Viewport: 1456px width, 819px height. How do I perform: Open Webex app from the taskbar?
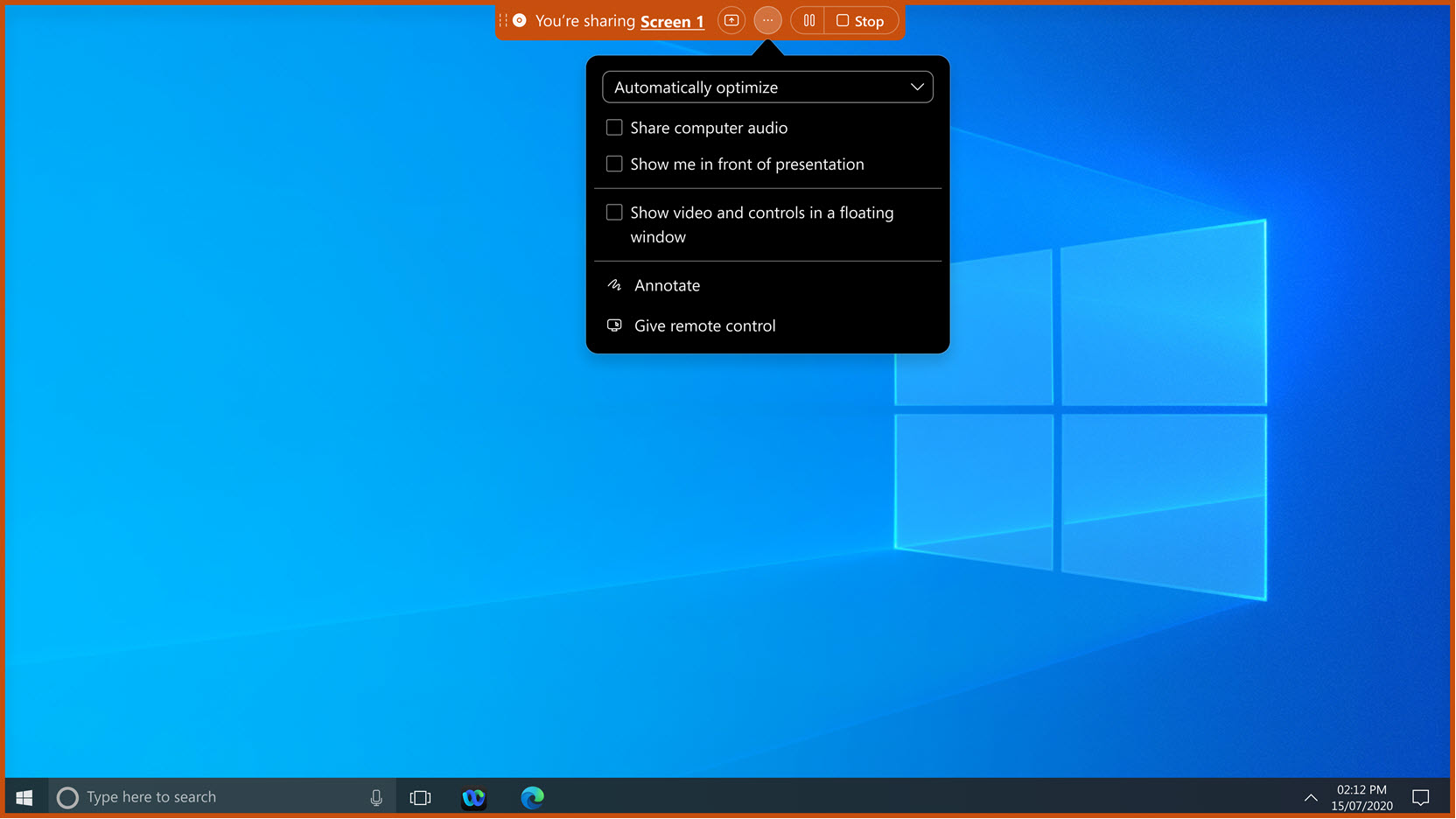pyautogui.click(x=474, y=797)
